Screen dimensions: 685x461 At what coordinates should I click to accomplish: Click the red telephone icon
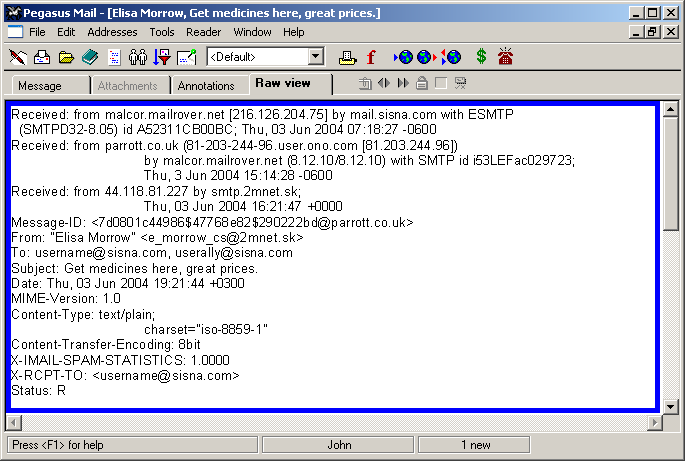coord(506,57)
